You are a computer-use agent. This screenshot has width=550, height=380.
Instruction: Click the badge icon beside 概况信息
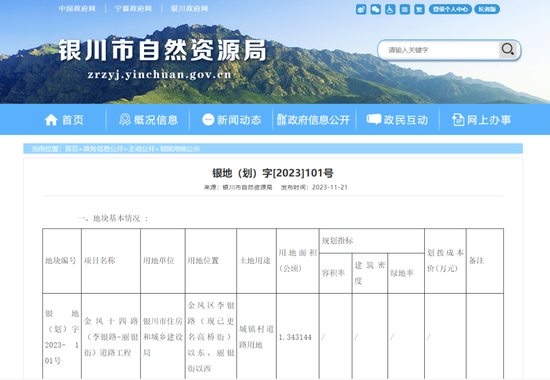[125, 120]
